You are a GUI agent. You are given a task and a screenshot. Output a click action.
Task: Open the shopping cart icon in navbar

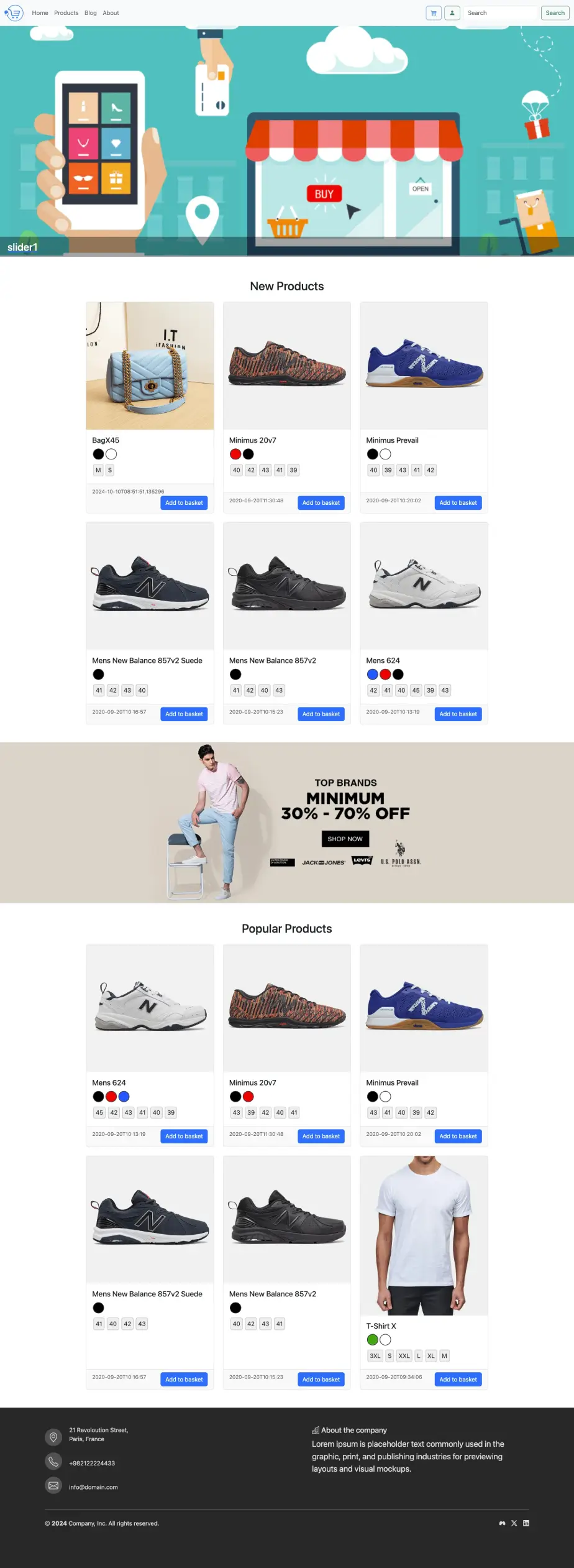tap(434, 13)
